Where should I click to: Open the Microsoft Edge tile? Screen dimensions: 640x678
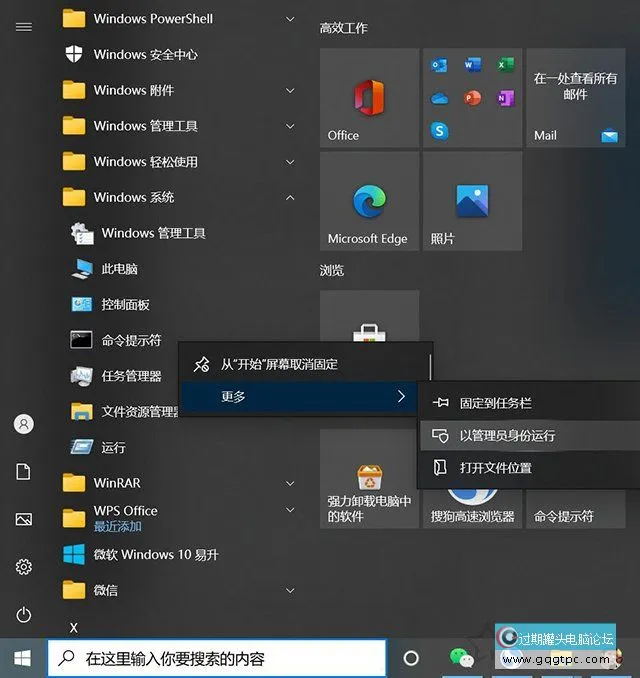click(x=369, y=201)
